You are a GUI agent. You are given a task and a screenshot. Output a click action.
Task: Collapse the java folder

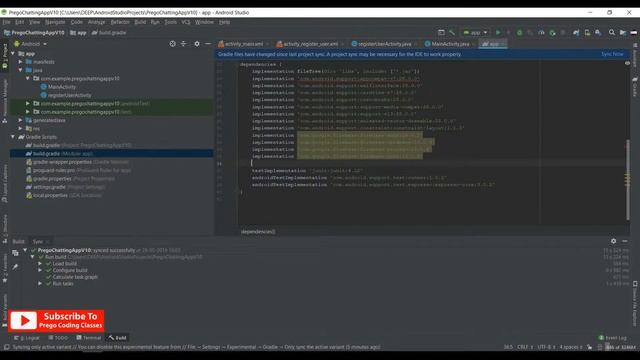tap(20, 70)
